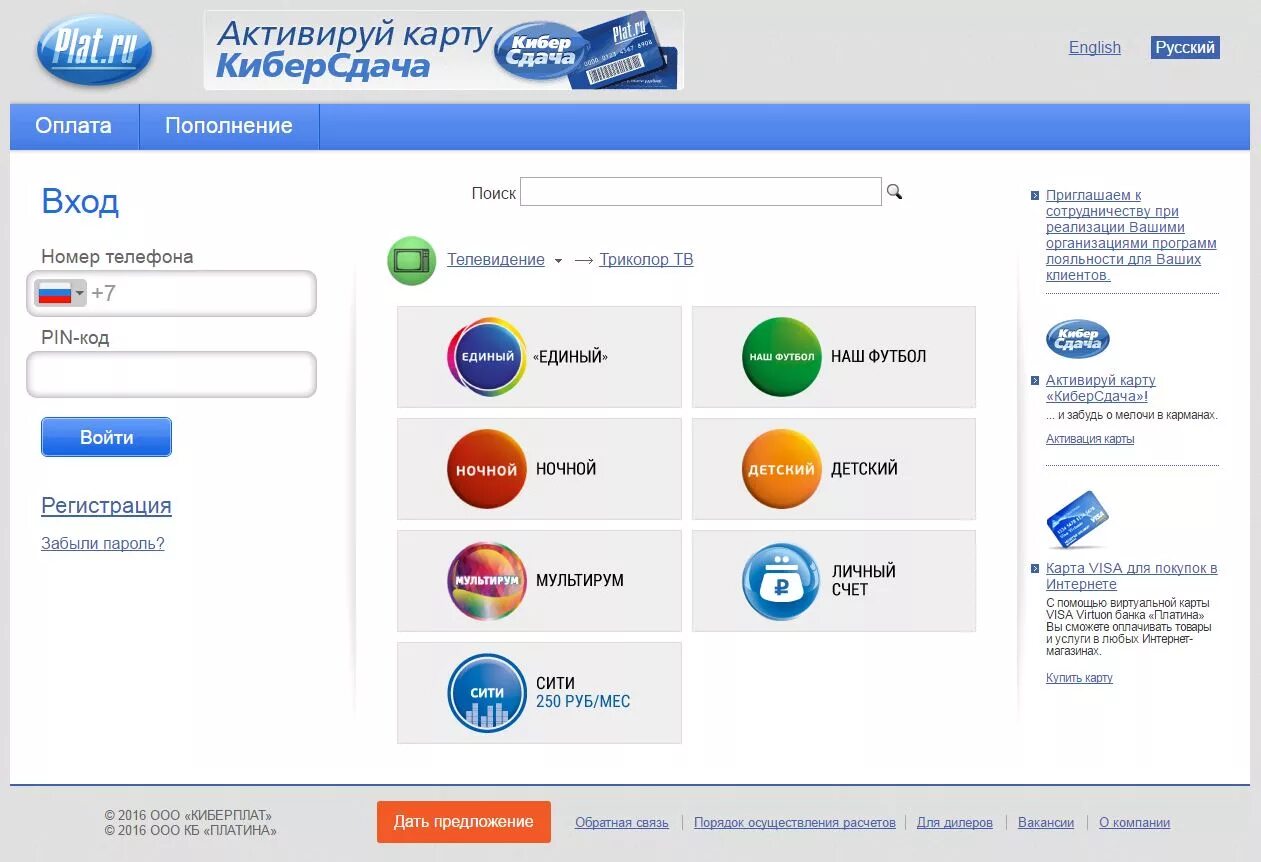Open the Вакансии footer link
This screenshot has height=862, width=1261.
(1046, 823)
